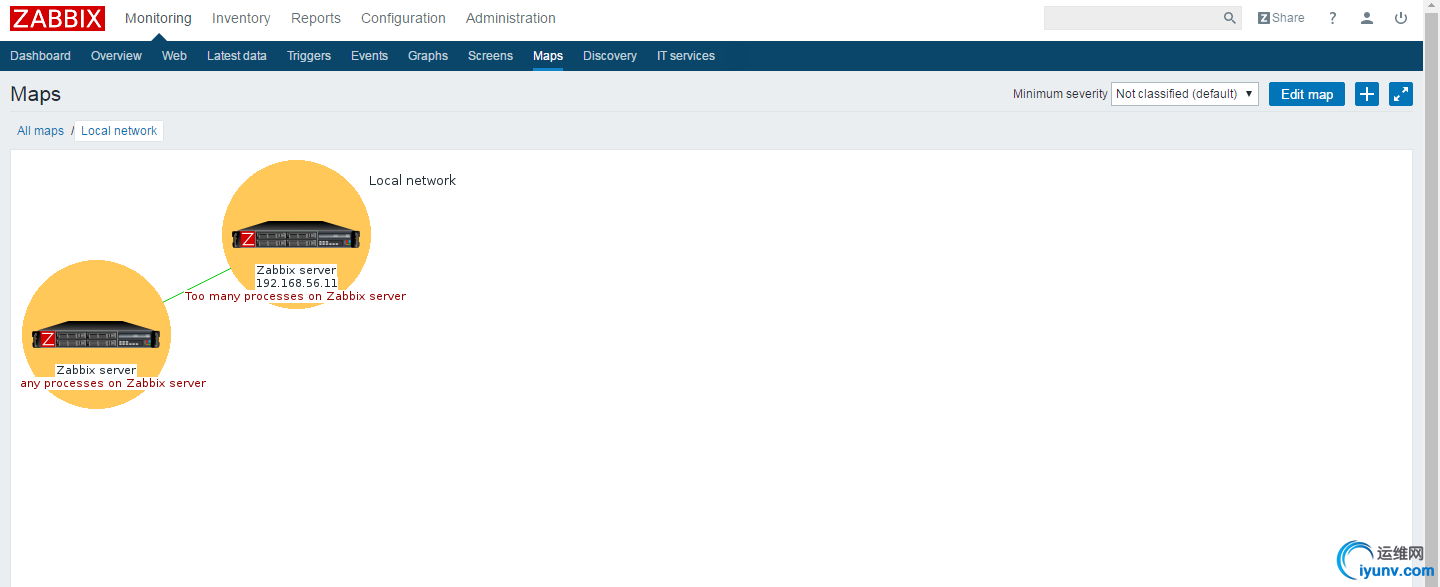Go to the Overview tab
This screenshot has height=587, width=1440.
coord(116,56)
